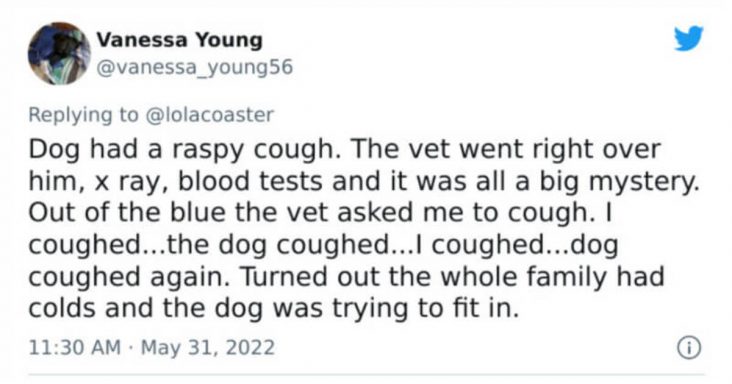Click the phrase 'big mystery' in tweet
Viewport: 732px width, 384px height.
(619, 182)
